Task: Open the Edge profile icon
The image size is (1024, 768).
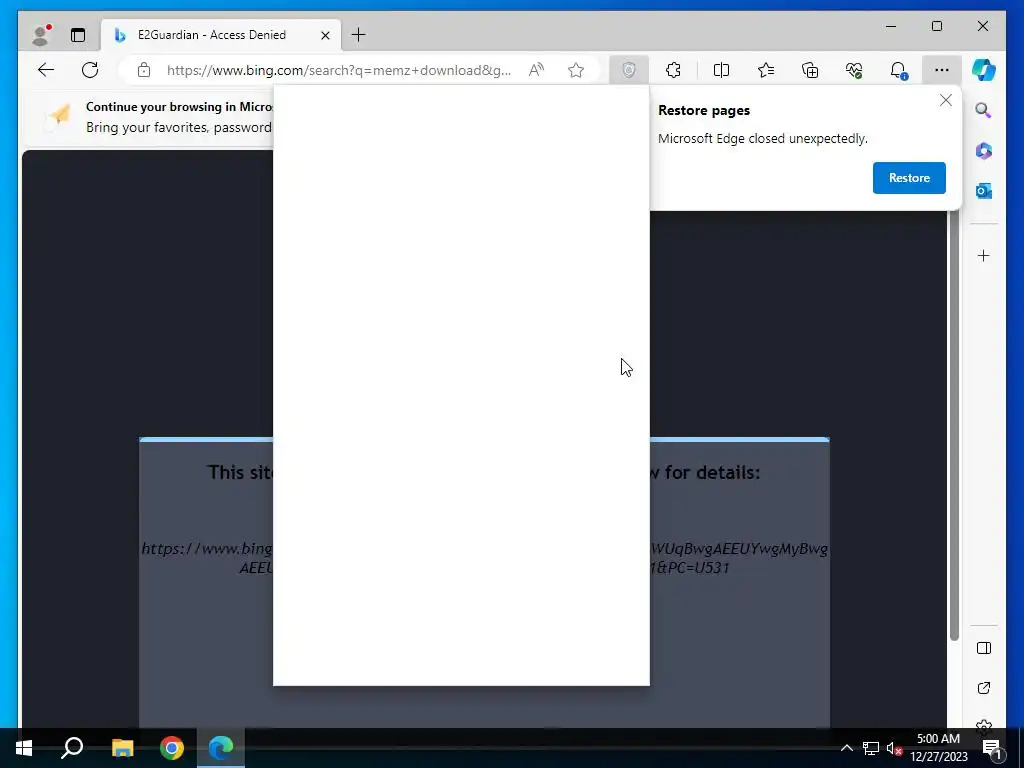Action: pos(42,35)
